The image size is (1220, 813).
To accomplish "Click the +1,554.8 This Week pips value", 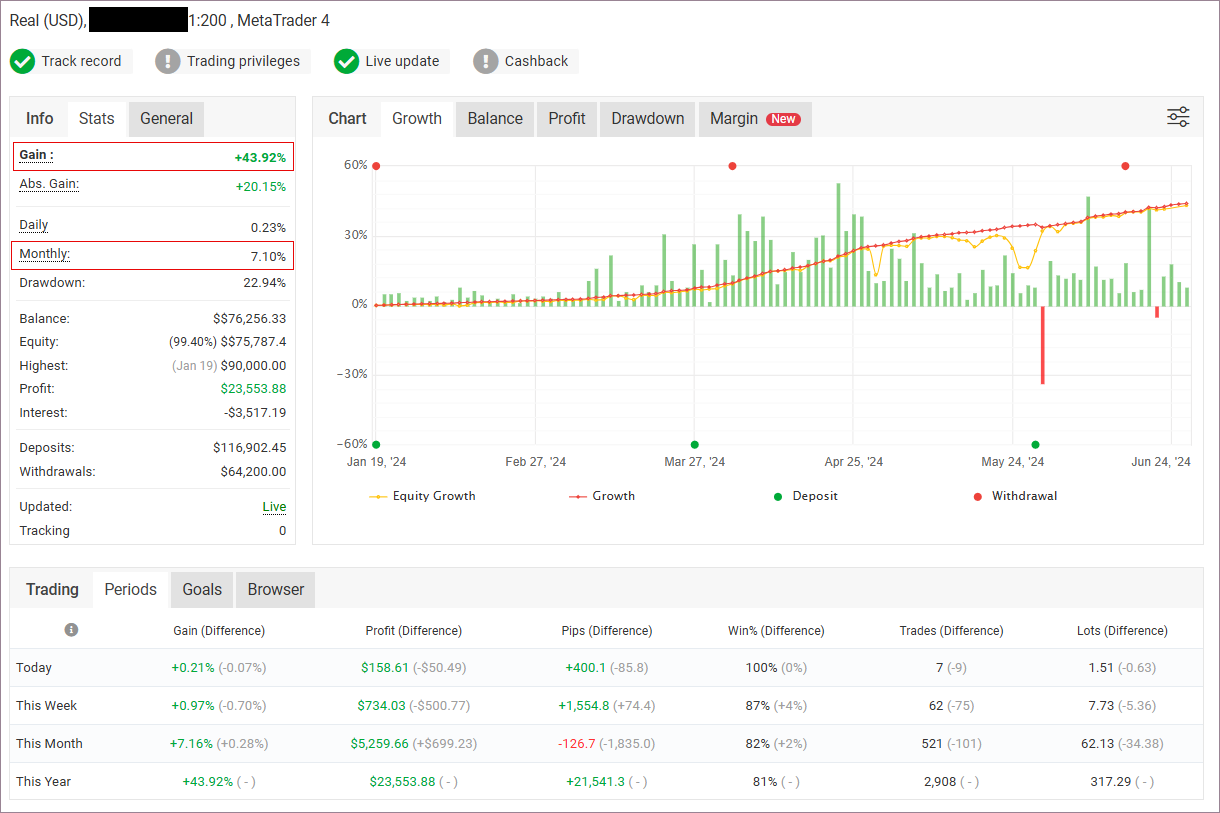I will coord(584,706).
